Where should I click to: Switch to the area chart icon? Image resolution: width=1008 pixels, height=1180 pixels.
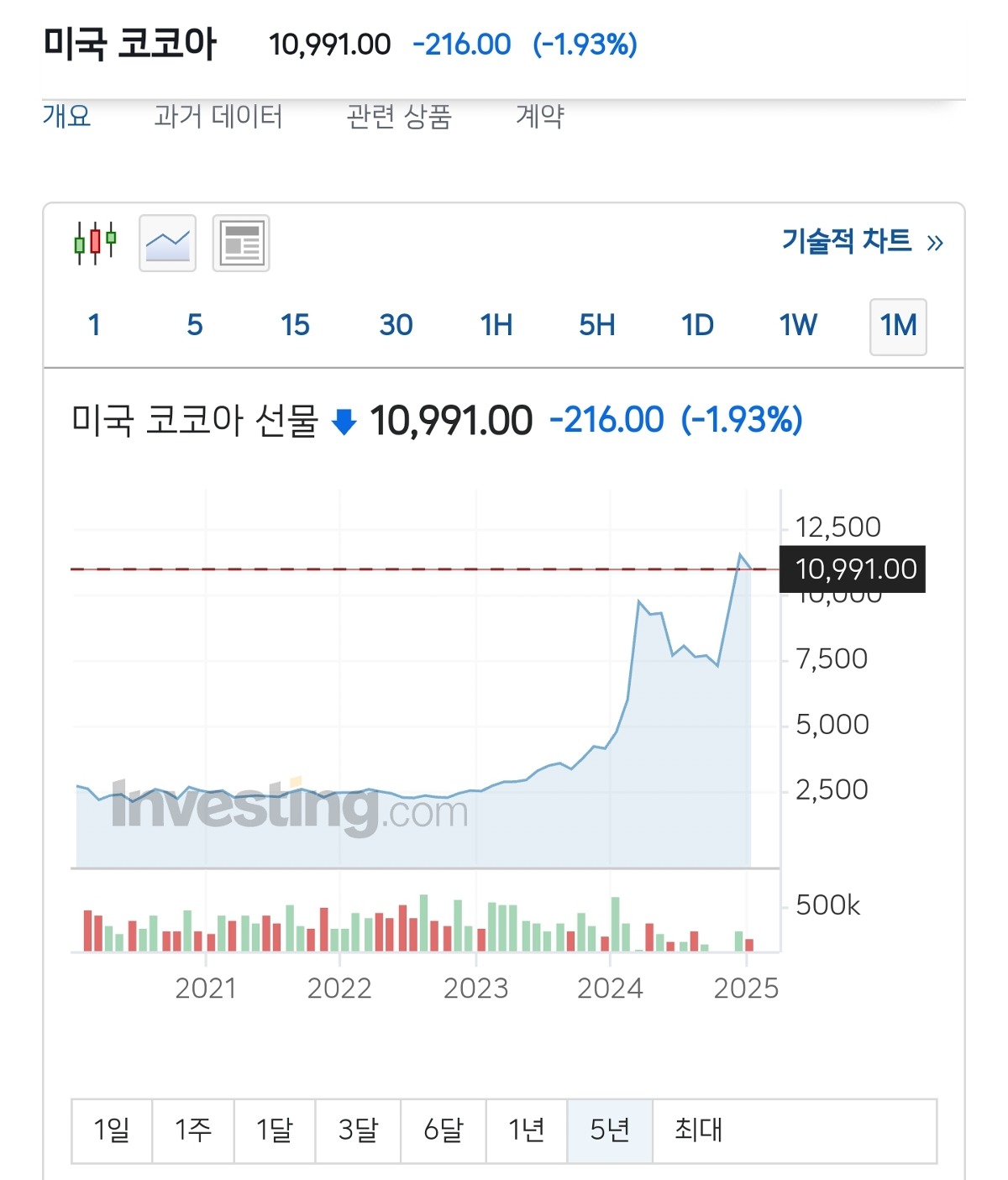pyautogui.click(x=167, y=244)
